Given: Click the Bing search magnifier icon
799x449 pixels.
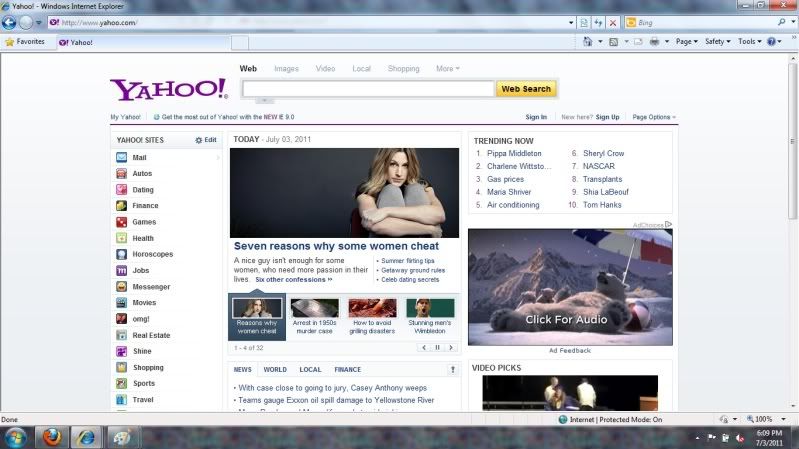Looking at the screenshot, I should tap(781, 22).
